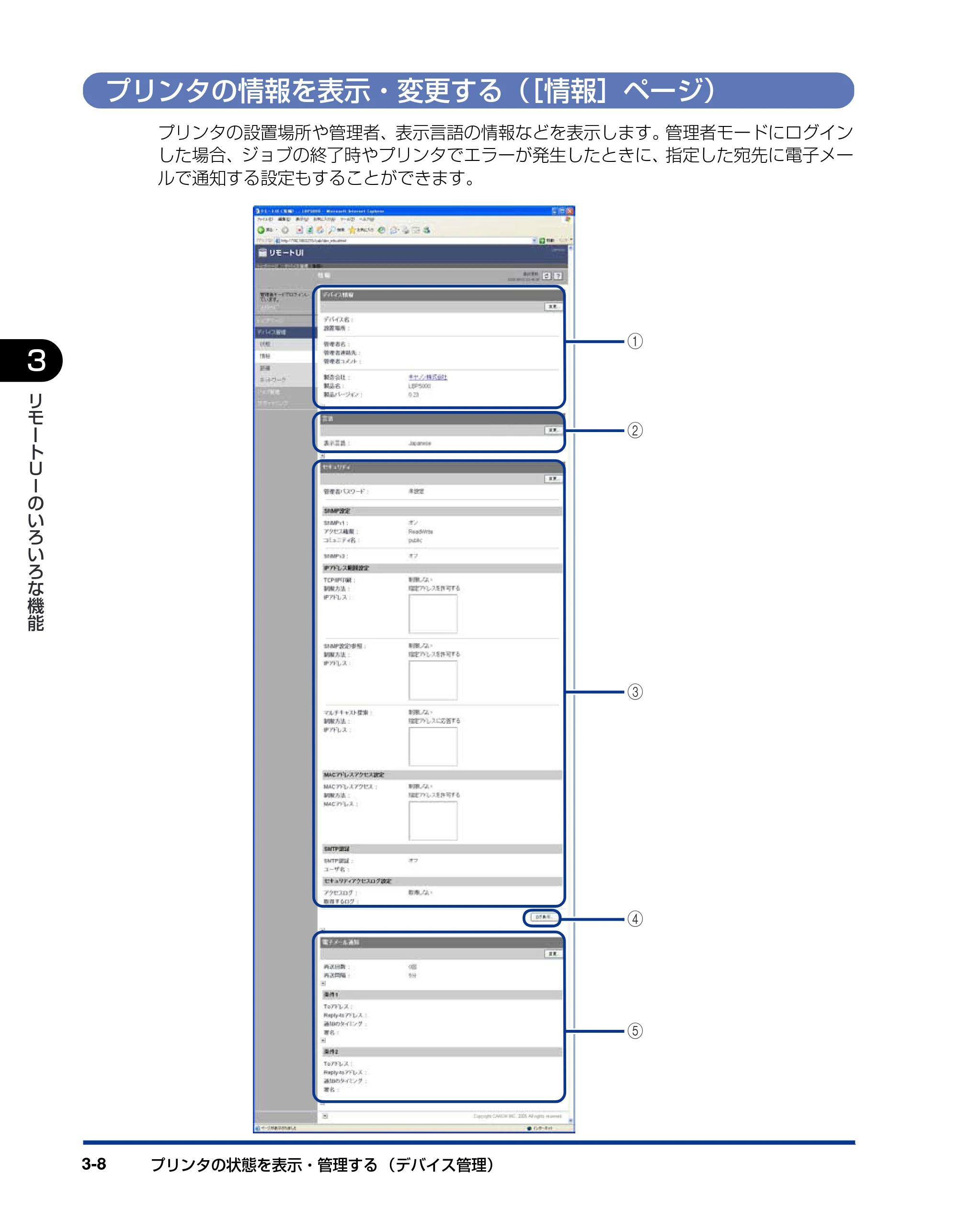The height and width of the screenshot is (1232, 958).
Task: Click back-to-top icon beside the copyright footer
Action: (325, 1116)
